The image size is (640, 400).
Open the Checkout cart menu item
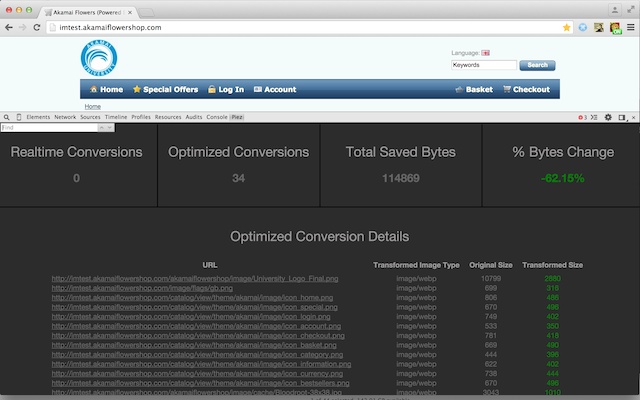pyautogui.click(x=527, y=89)
